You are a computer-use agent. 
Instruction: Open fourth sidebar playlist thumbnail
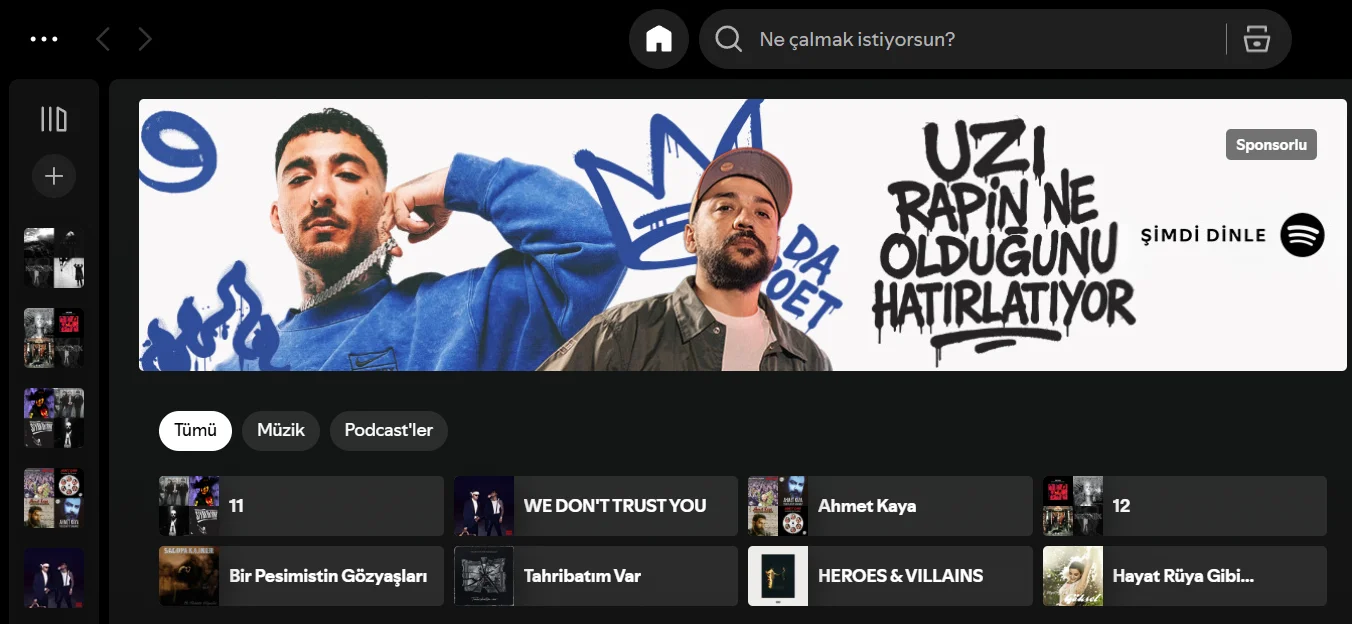(54, 498)
